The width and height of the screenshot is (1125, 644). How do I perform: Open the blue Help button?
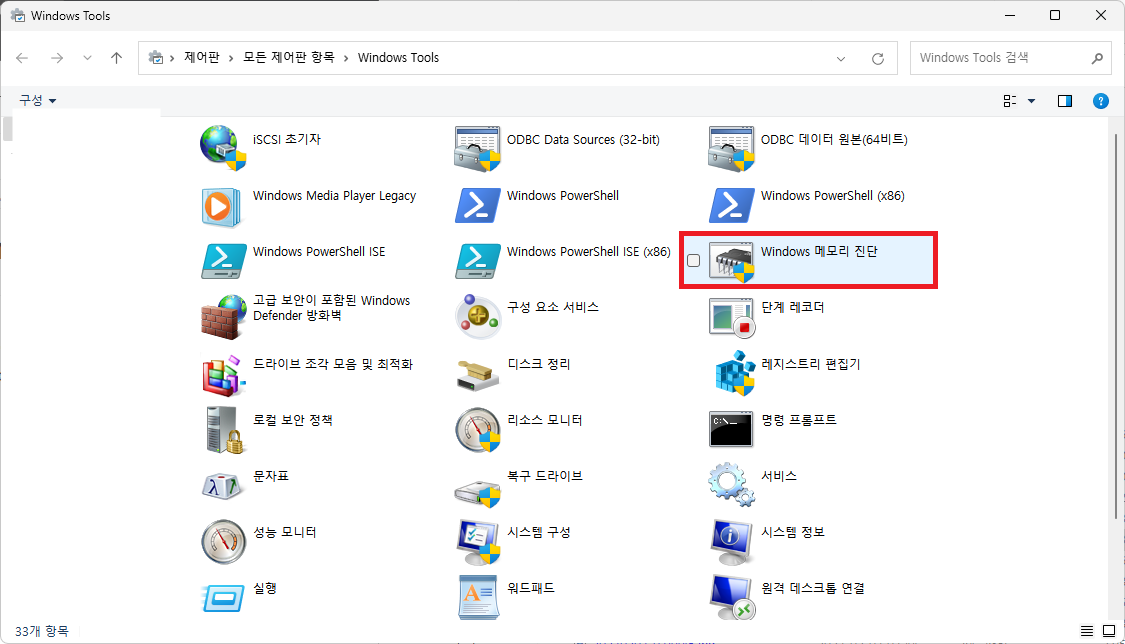1101,101
